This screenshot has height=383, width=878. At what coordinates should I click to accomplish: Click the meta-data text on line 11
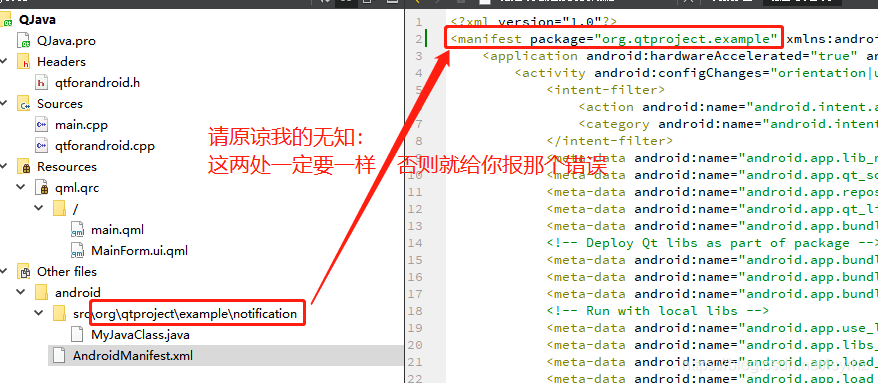pyautogui.click(x=712, y=192)
